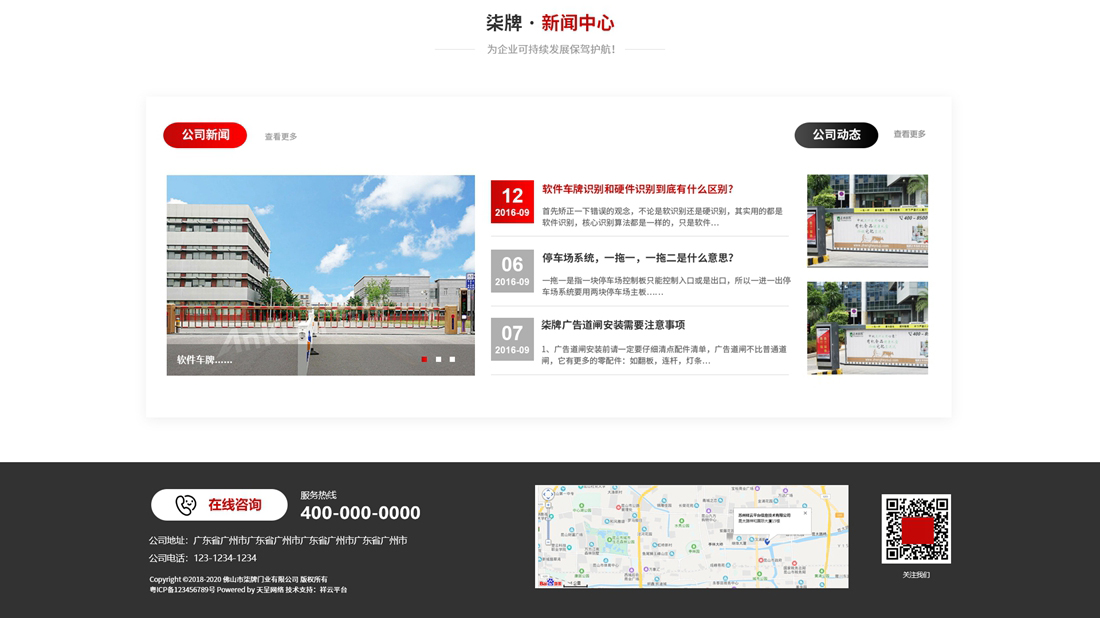Click the red 12 date badge
Image resolution: width=1100 pixels, height=618 pixels.
[x=512, y=201]
